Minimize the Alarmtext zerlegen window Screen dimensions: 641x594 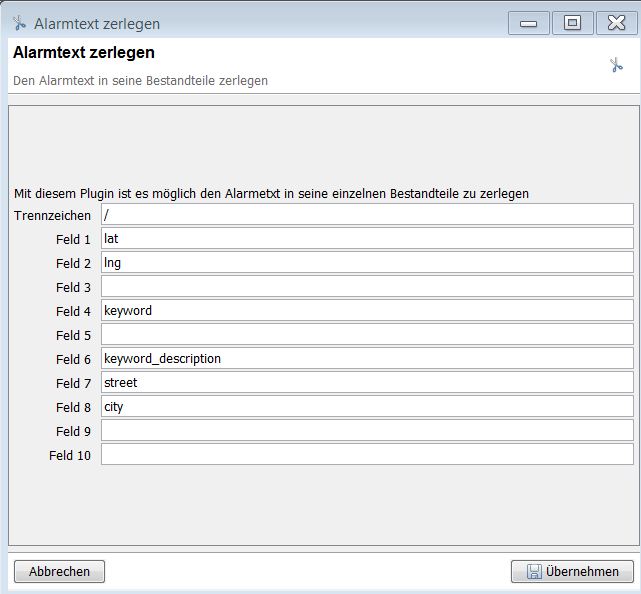528,23
